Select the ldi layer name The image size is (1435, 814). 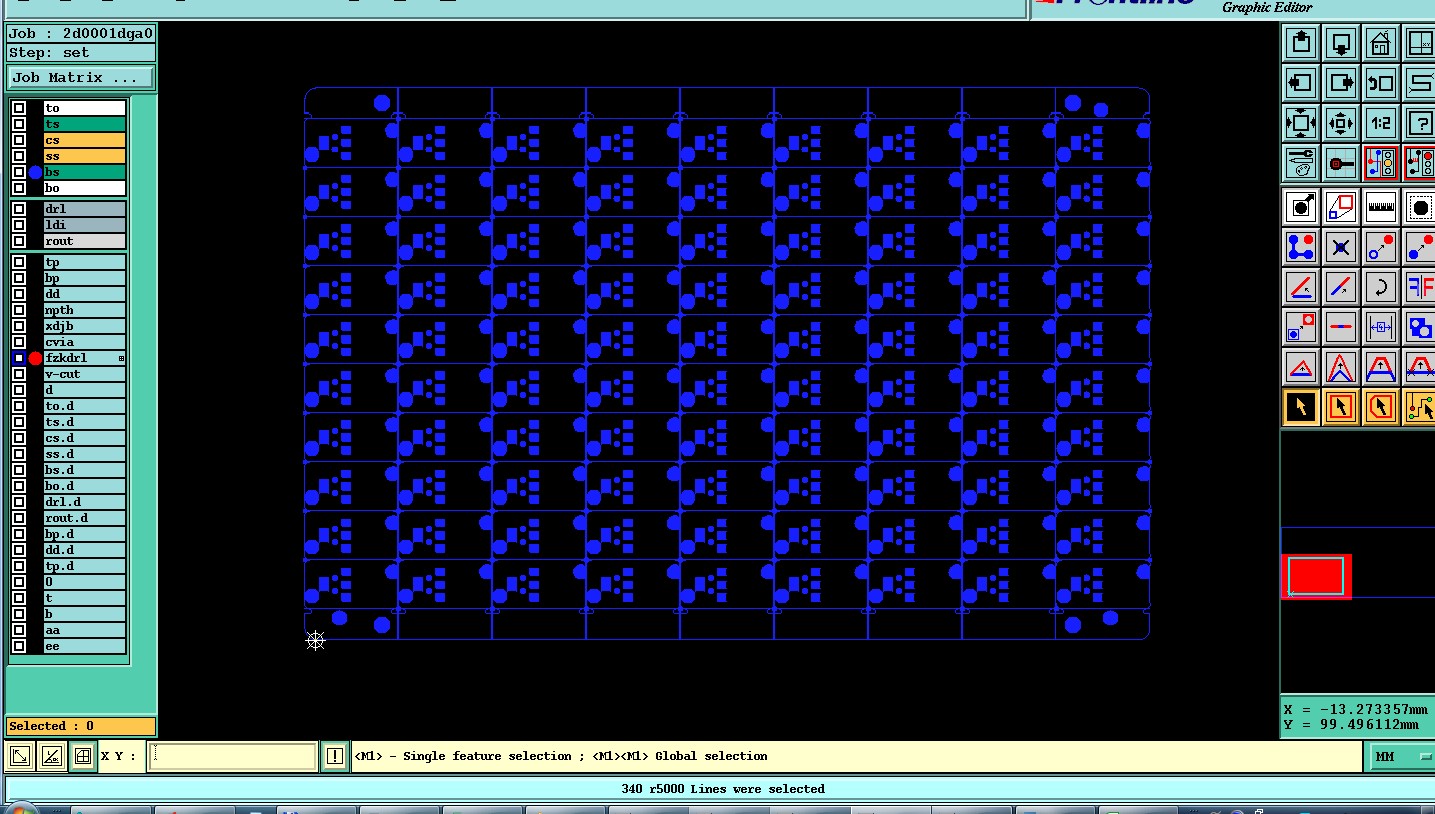point(85,225)
